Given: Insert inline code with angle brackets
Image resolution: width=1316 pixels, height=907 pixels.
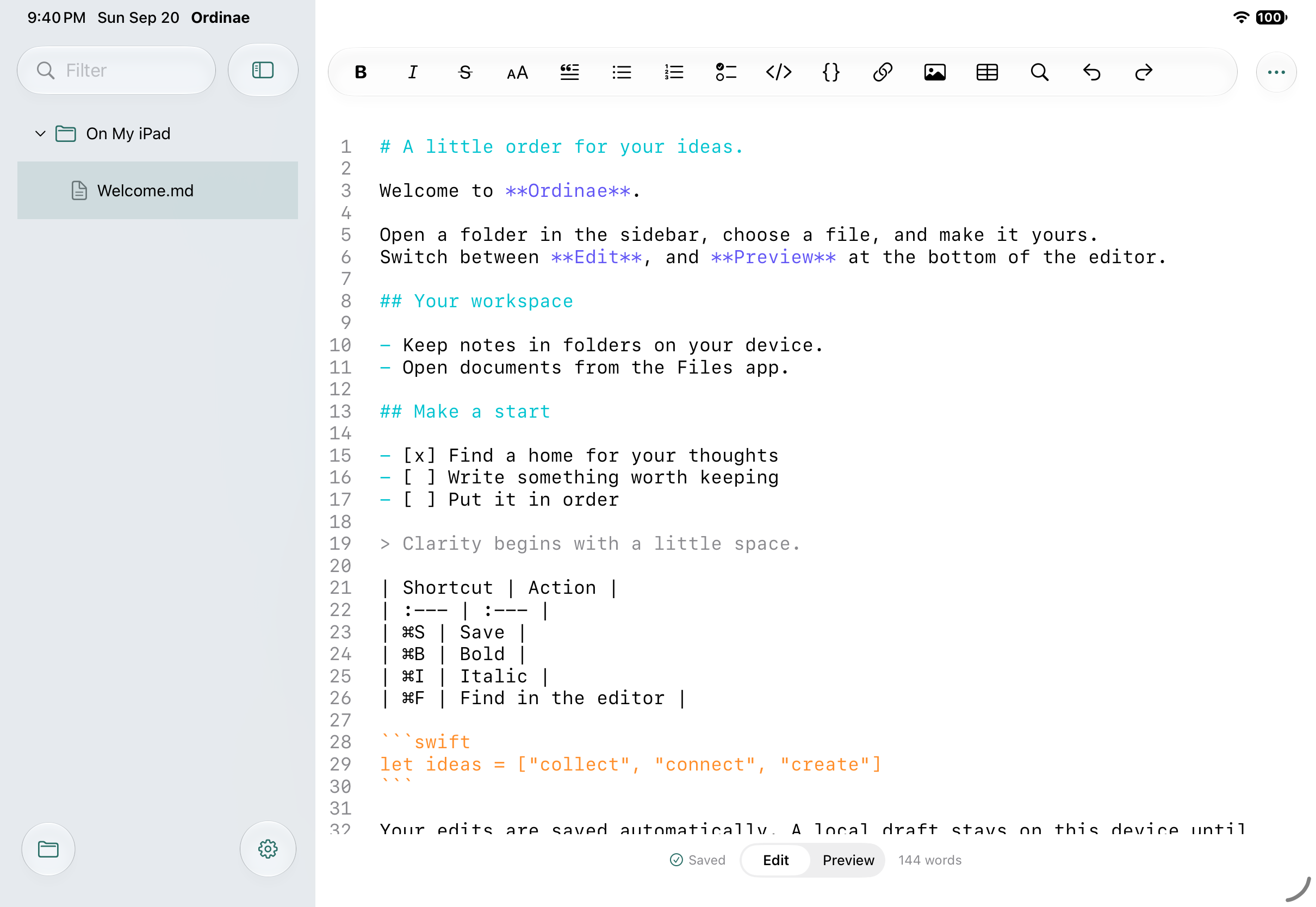Looking at the screenshot, I should pyautogui.click(x=779, y=72).
